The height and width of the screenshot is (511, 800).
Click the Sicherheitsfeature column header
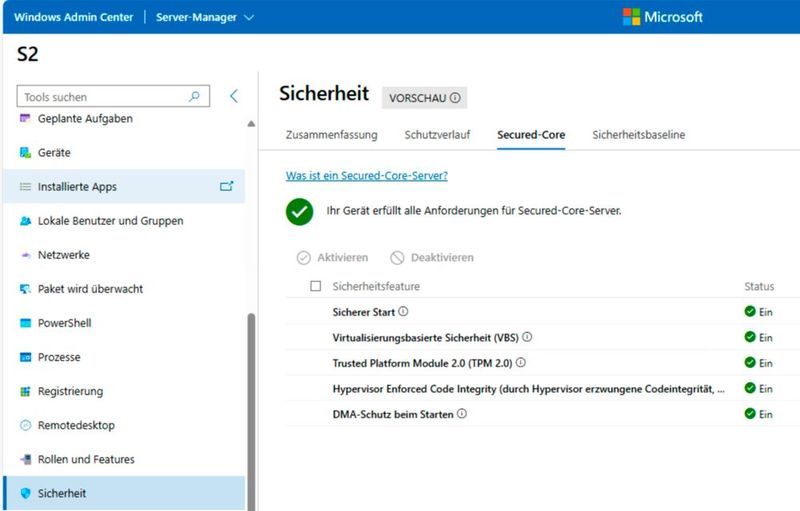[376, 287]
